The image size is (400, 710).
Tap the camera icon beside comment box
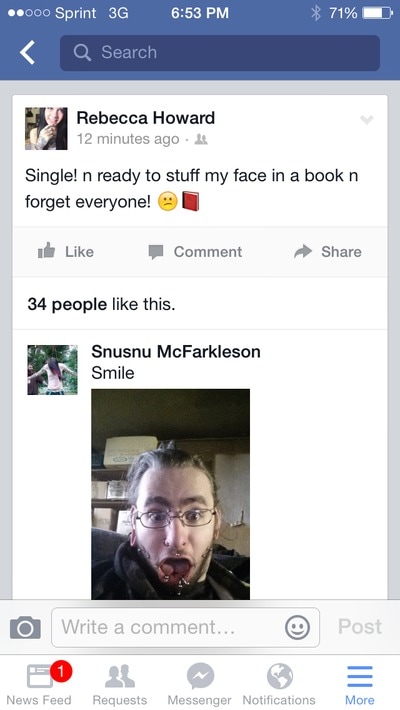[25, 627]
